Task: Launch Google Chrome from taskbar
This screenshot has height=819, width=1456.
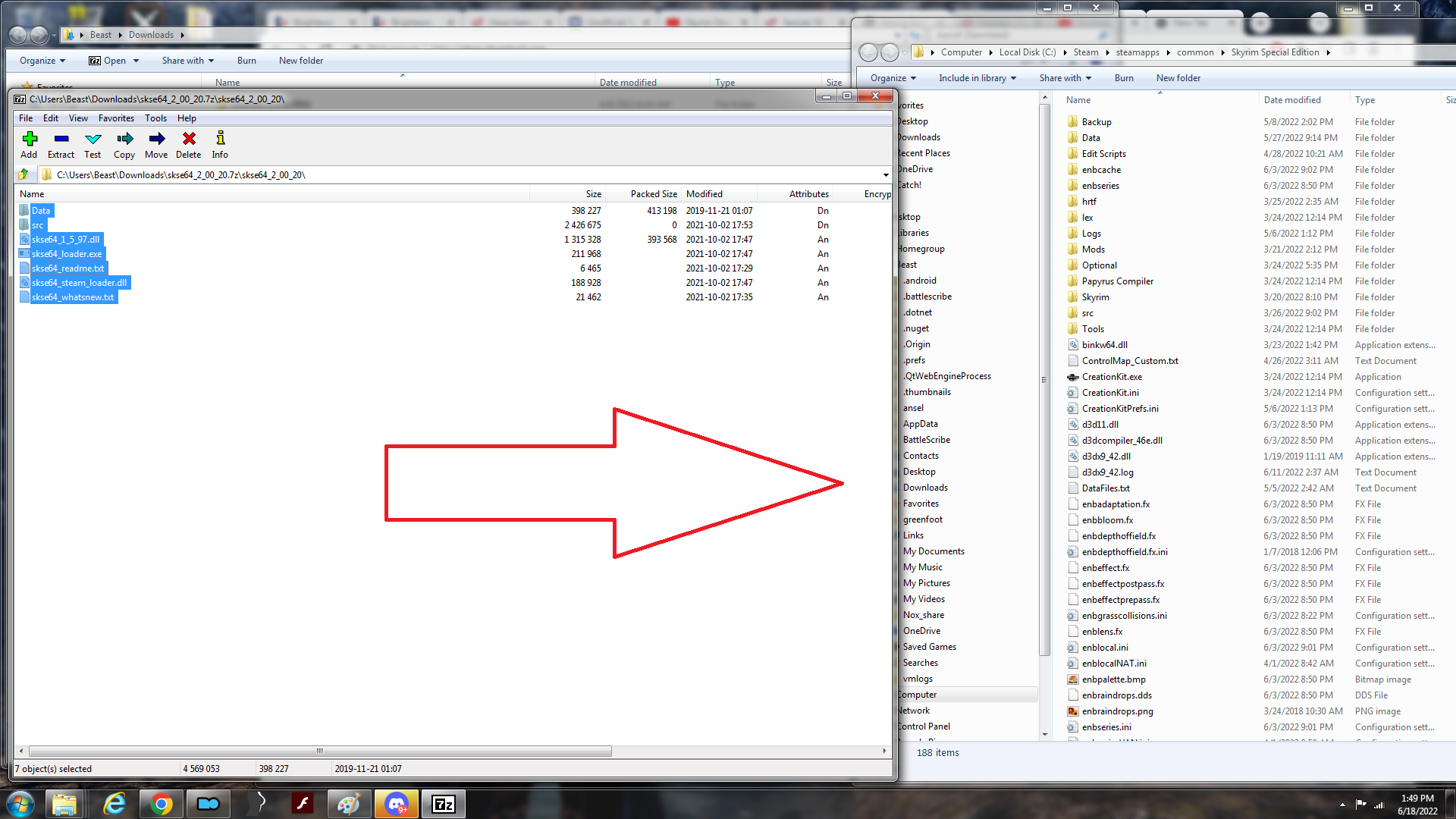Action: (161, 804)
